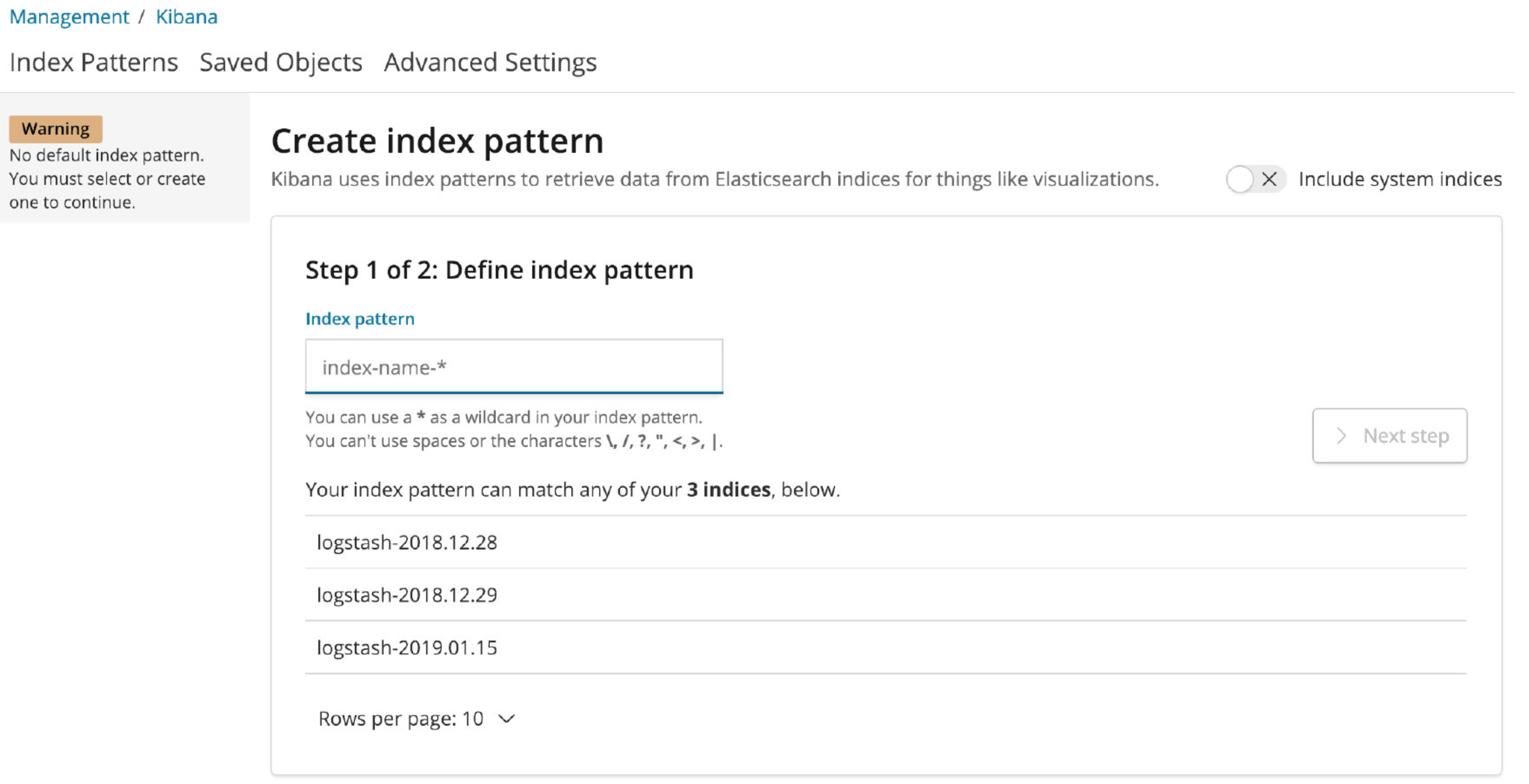The height and width of the screenshot is (784, 1529).
Task: Click the index pattern input field
Action: [514, 367]
